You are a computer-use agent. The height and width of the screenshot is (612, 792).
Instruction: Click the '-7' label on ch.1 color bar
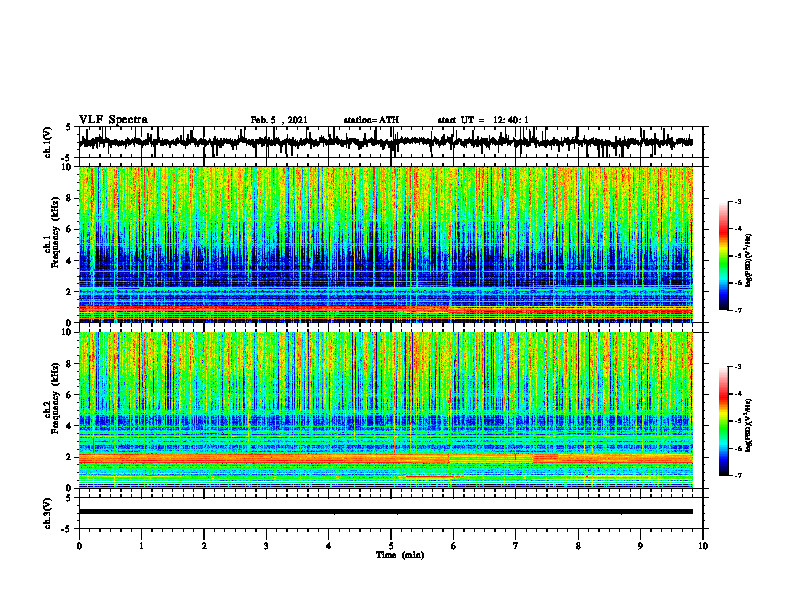[x=738, y=310]
